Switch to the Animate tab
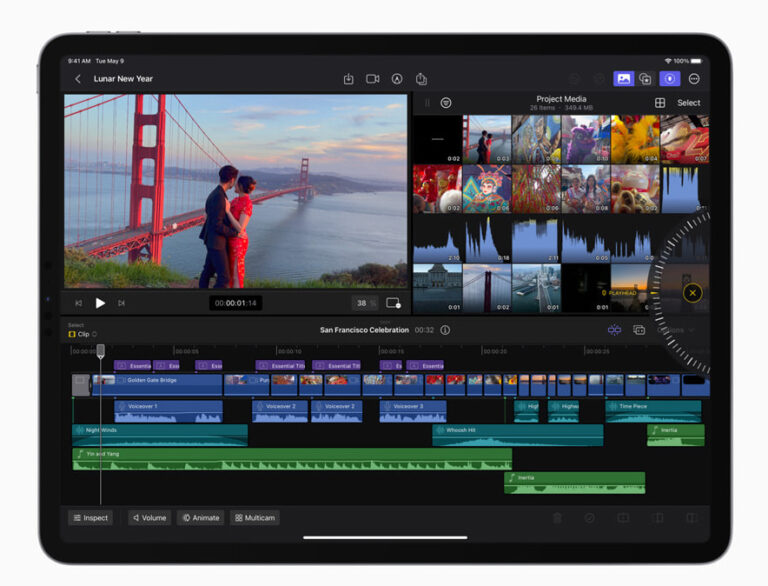 tap(200, 518)
